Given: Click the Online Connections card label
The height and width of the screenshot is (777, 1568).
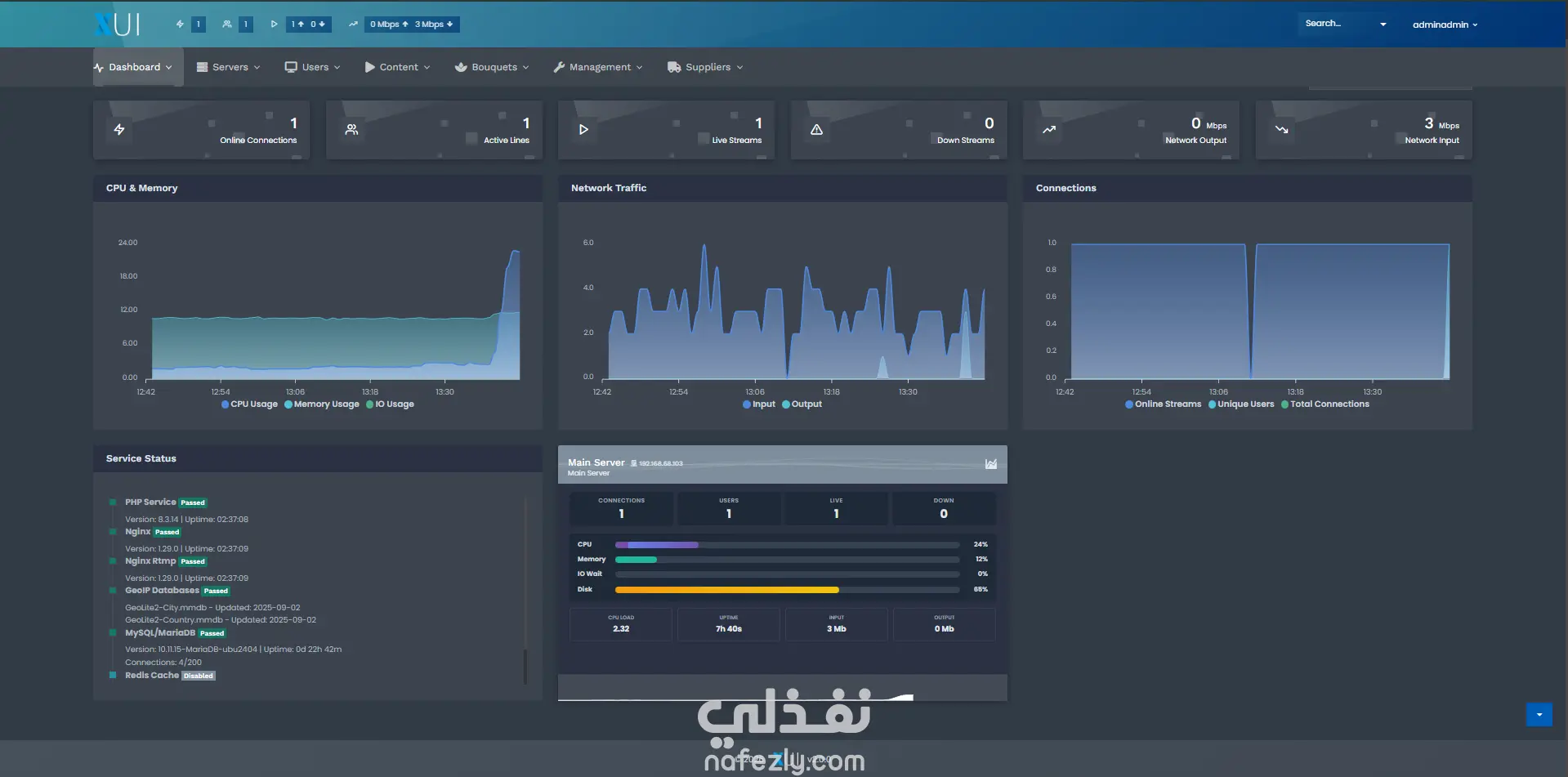Looking at the screenshot, I should pyautogui.click(x=258, y=141).
